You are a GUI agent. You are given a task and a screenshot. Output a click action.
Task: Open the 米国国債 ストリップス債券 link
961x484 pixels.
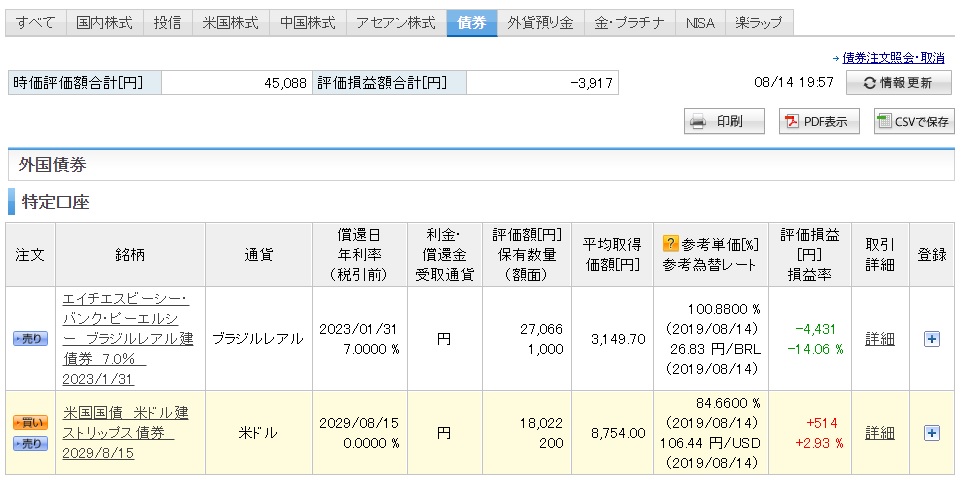(x=125, y=433)
